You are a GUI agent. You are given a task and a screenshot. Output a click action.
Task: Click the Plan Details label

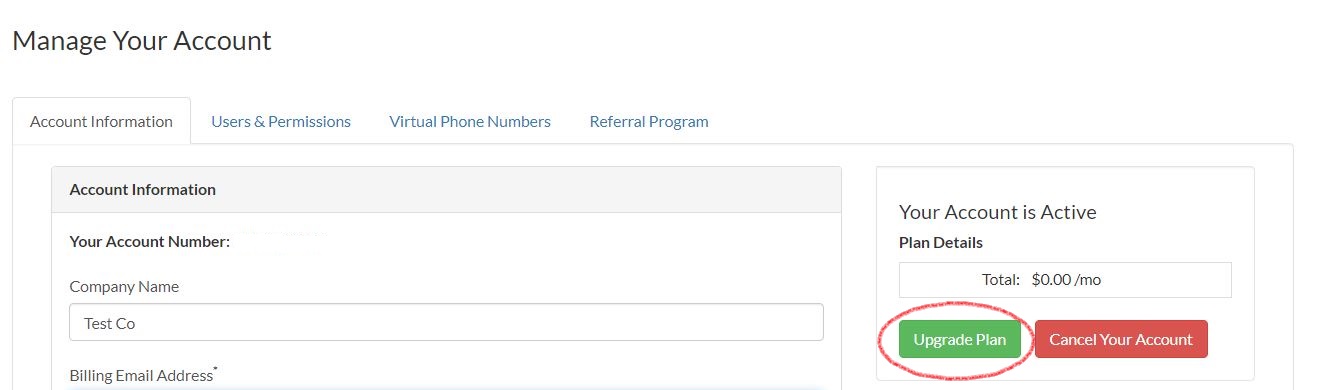coord(941,242)
